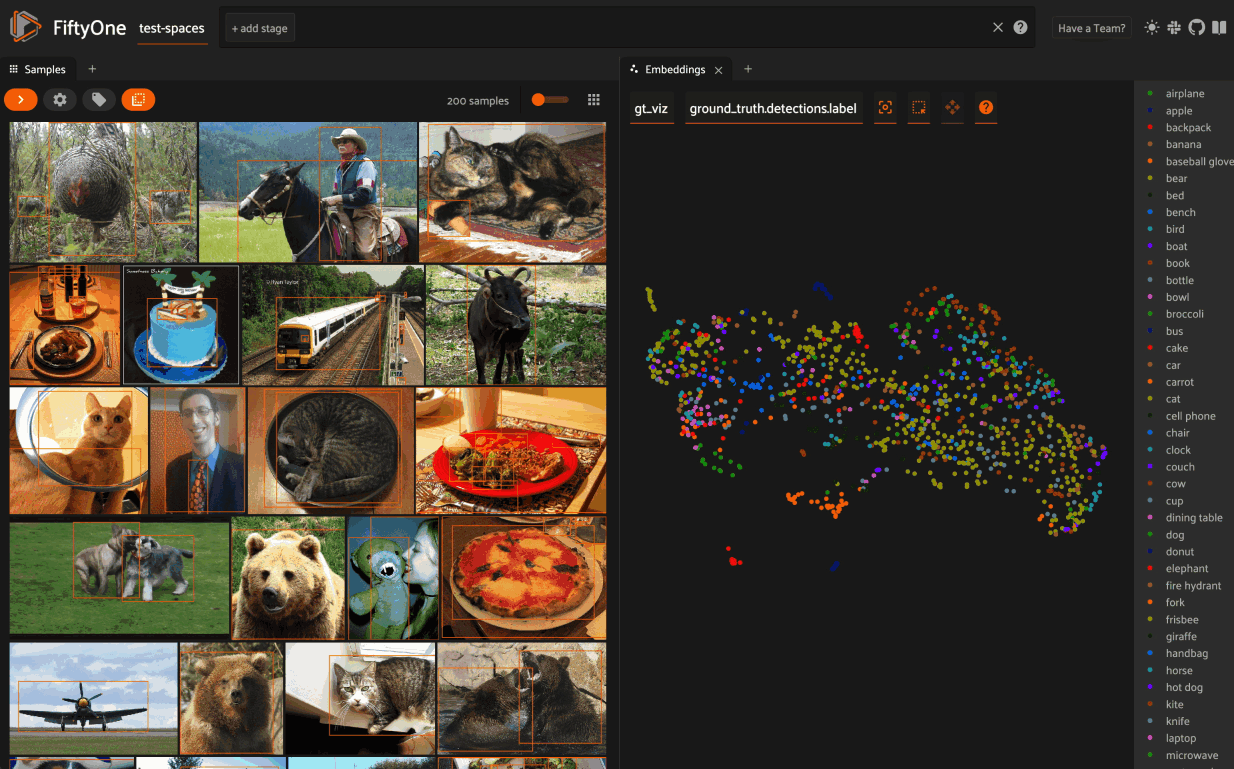Viewport: 1234px width, 769px height.
Task: Open the black cow thumbnail
Action: point(516,325)
